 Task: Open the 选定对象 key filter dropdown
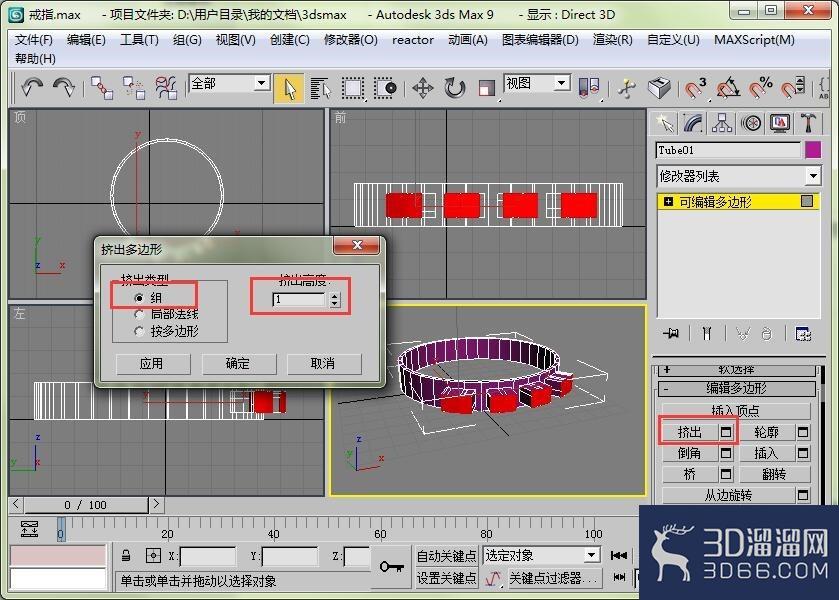click(591, 556)
